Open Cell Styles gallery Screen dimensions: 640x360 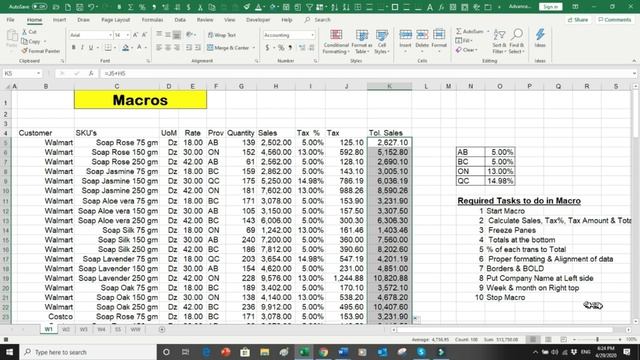coord(382,42)
